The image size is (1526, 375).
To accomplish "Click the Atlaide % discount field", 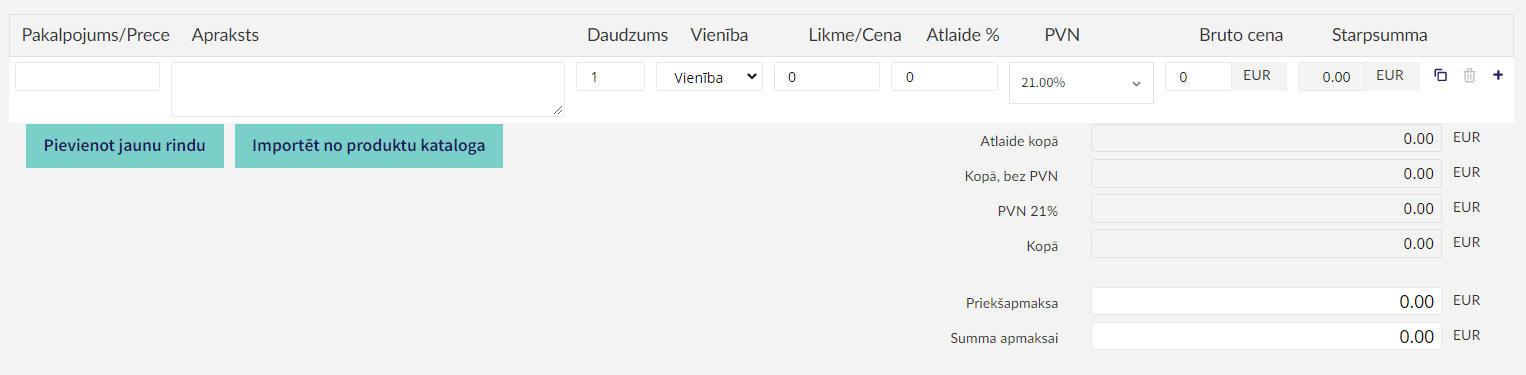I will click(944, 77).
